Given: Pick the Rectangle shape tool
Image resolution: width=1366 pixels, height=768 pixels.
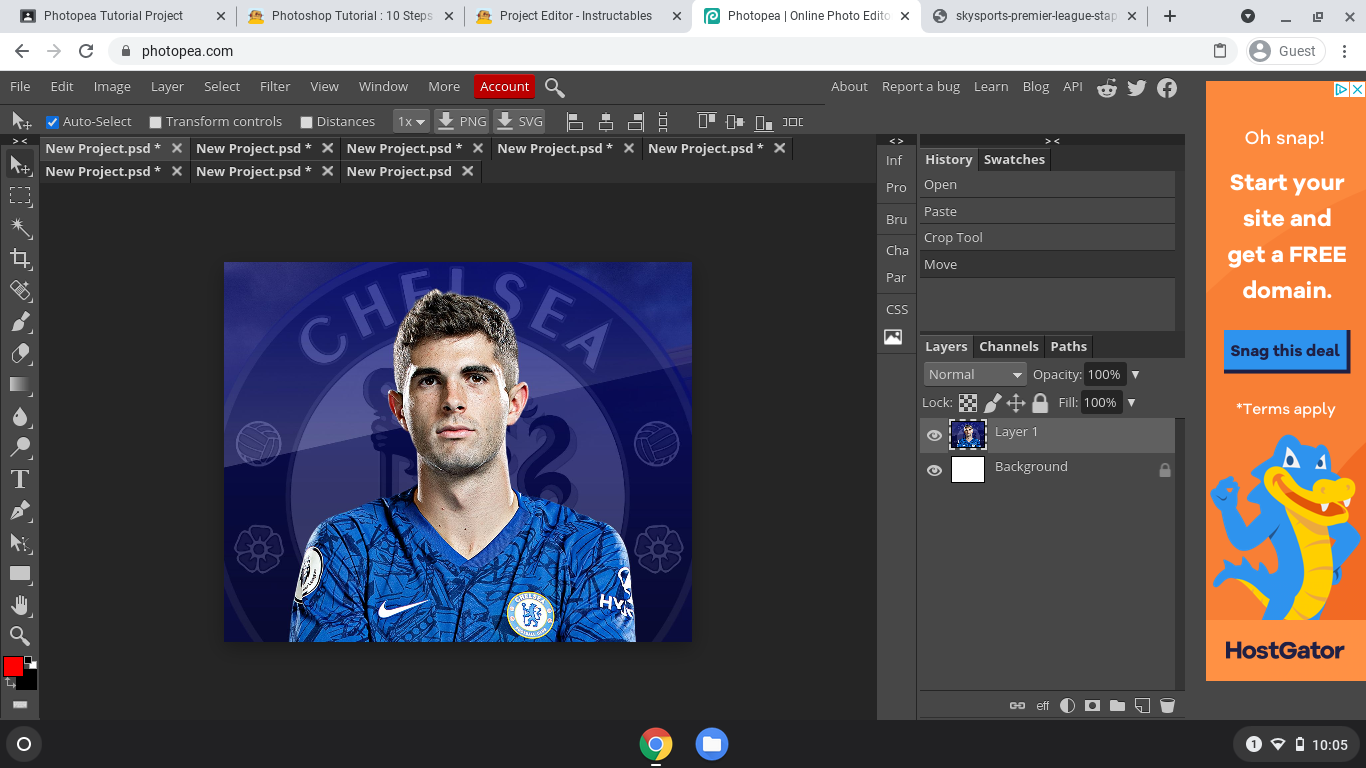Looking at the screenshot, I should [20, 574].
